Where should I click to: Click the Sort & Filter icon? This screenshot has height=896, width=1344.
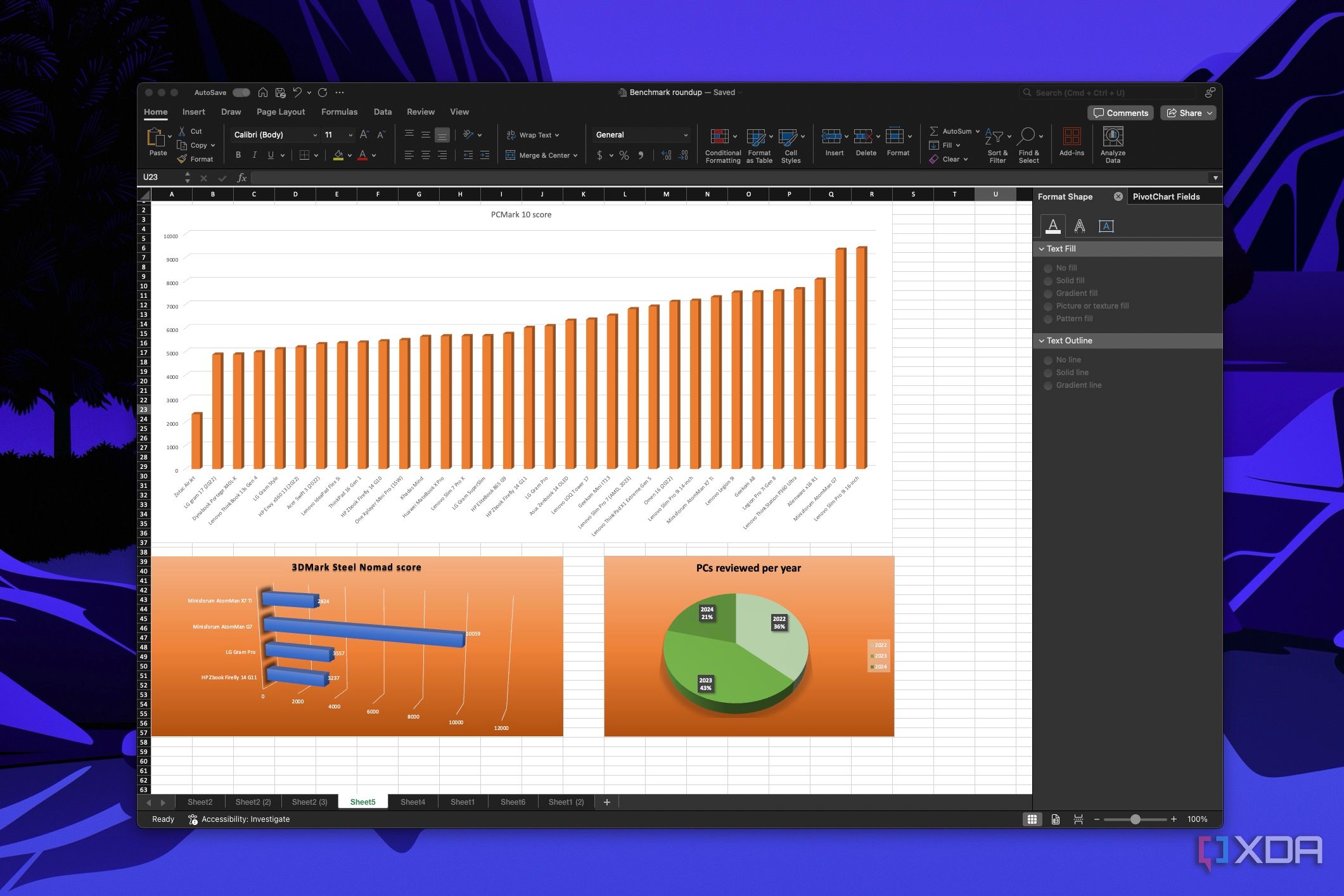994,136
